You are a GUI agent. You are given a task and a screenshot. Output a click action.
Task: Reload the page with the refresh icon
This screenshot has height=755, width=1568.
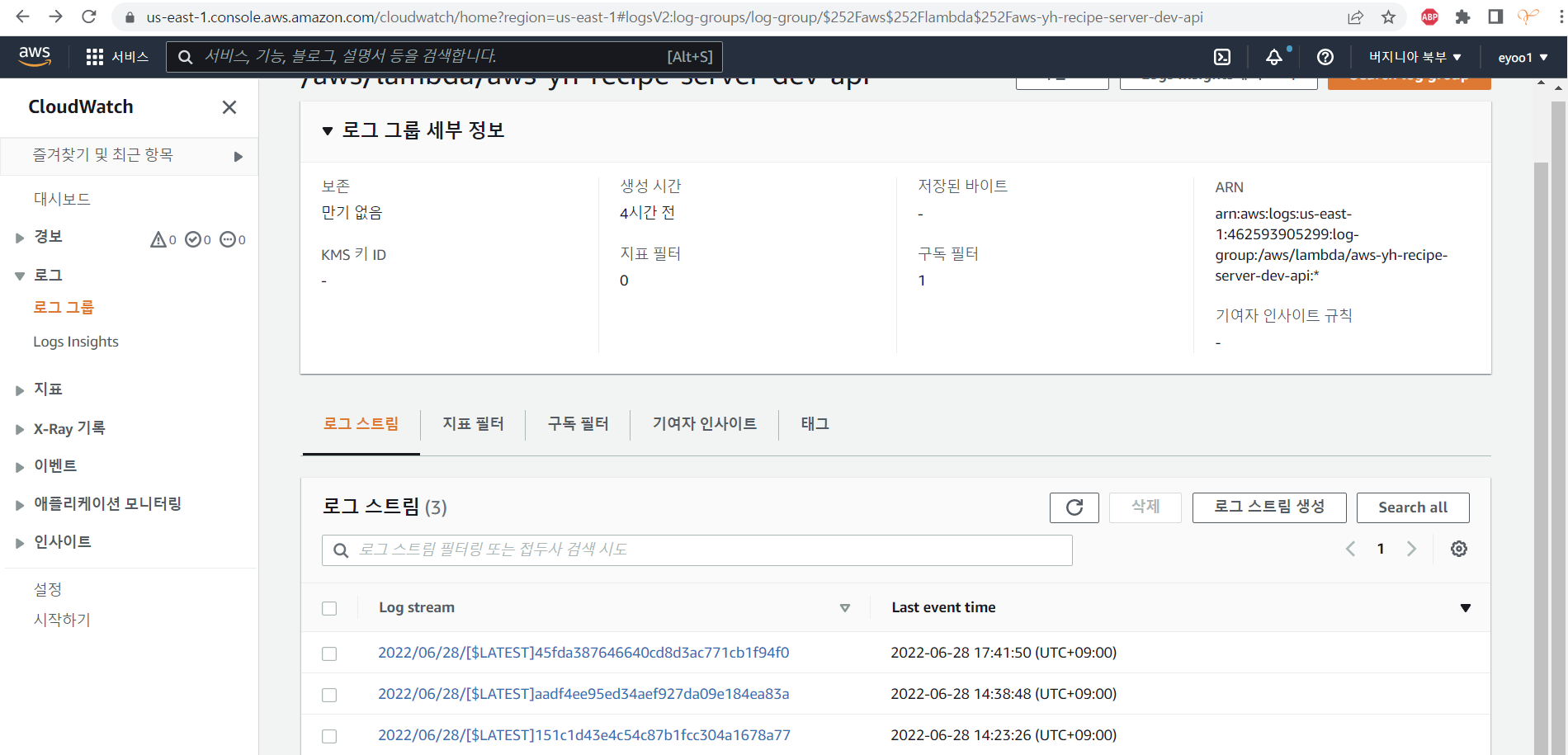[x=89, y=17]
